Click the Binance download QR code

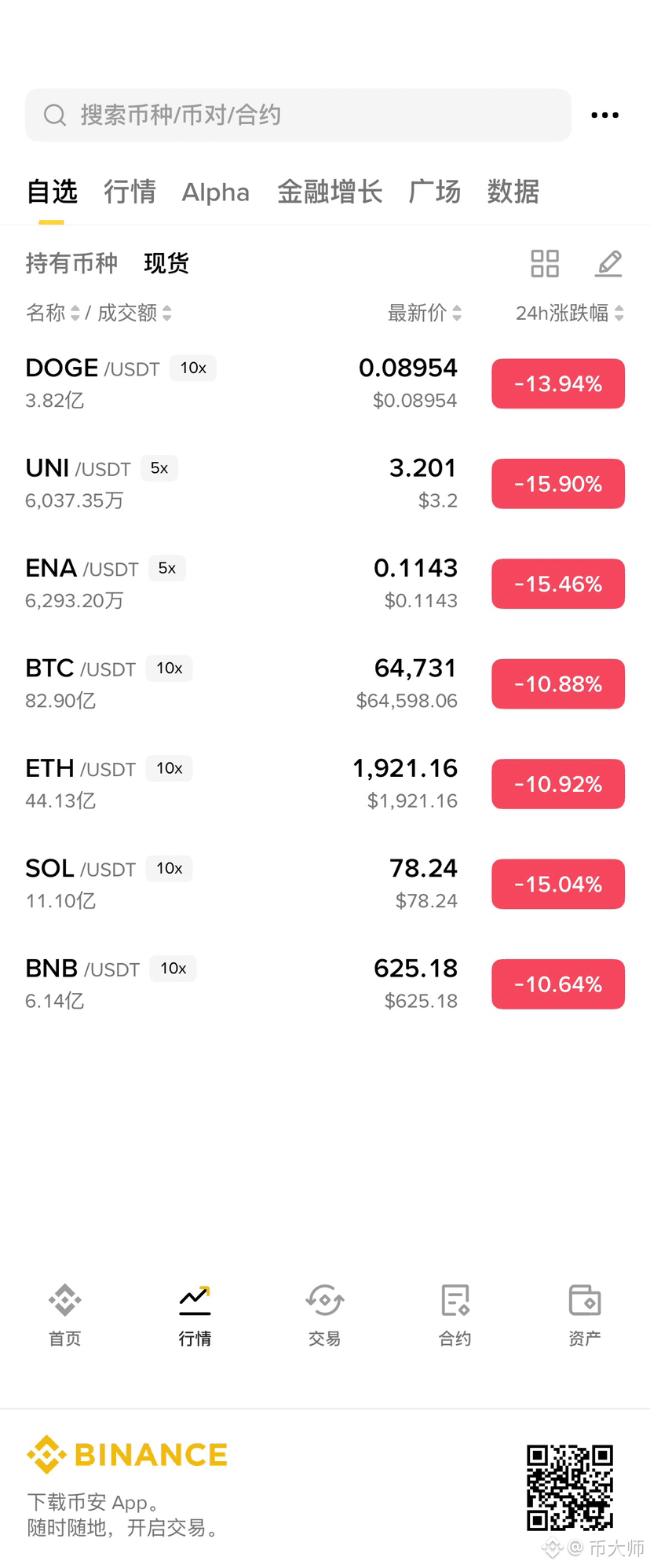[x=570, y=1488]
